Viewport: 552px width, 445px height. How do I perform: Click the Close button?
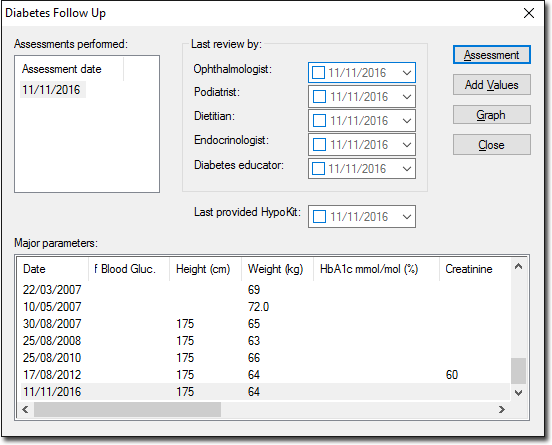coord(491,144)
